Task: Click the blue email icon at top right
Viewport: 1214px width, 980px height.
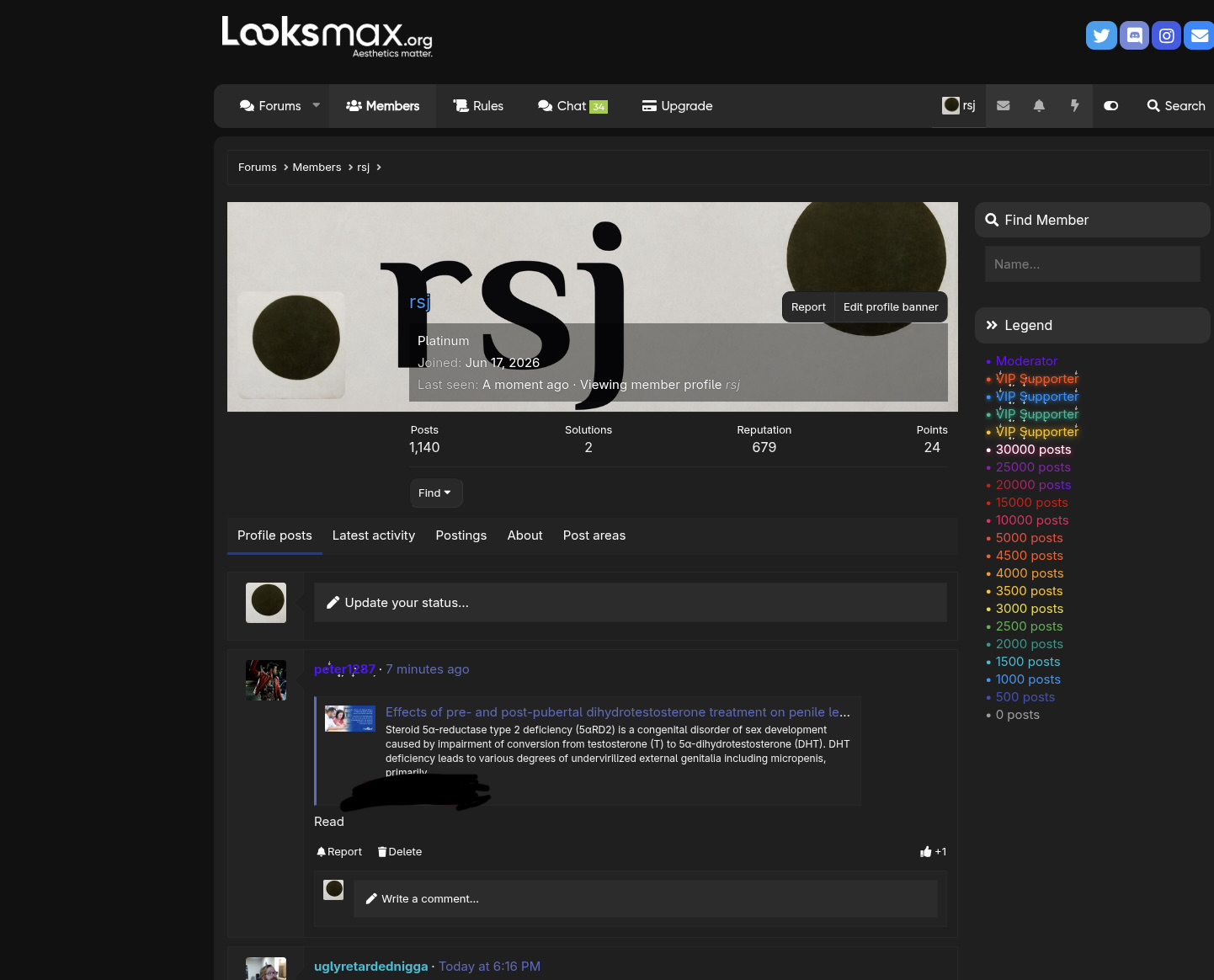Action: pos(1200,35)
